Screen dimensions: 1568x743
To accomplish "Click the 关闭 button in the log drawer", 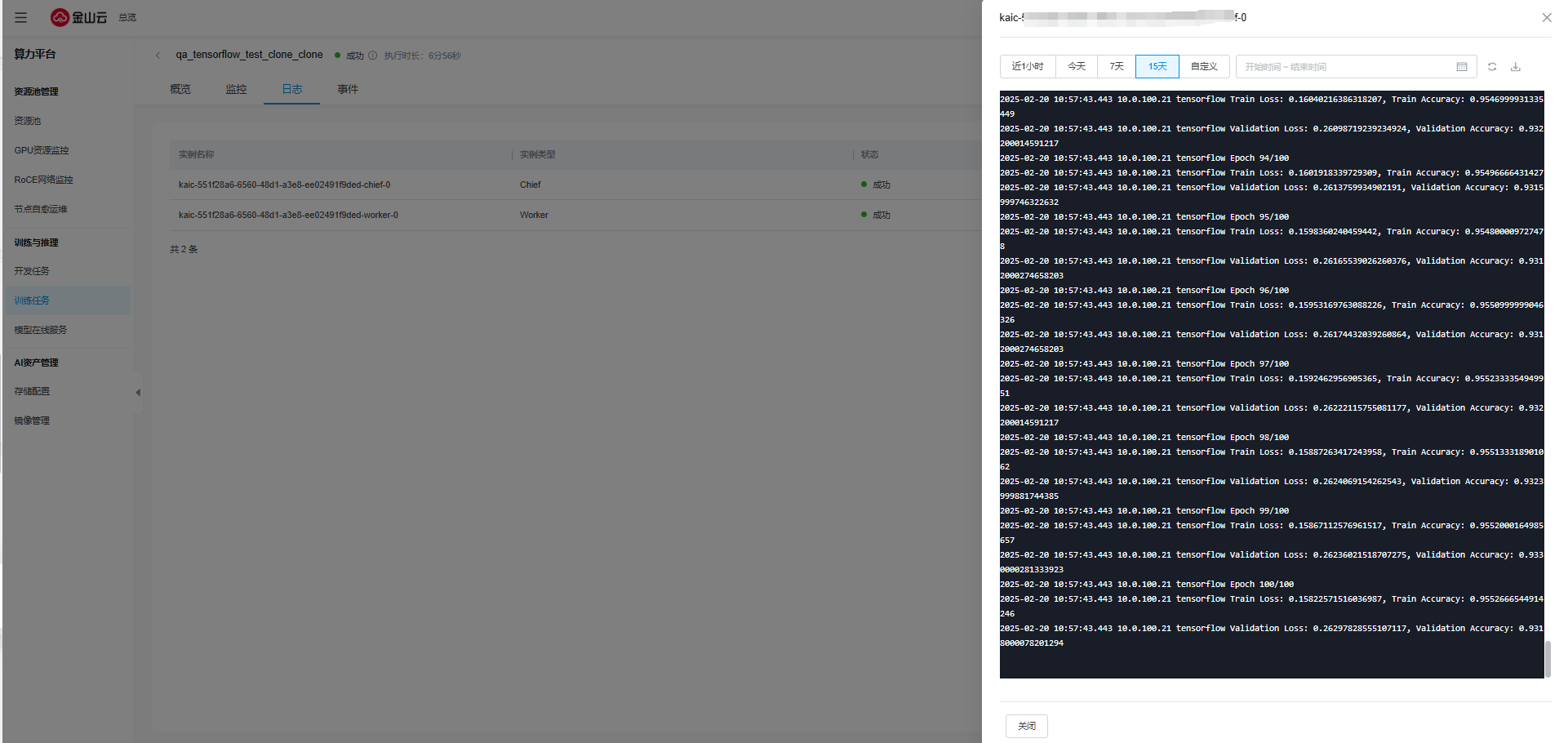I will (1027, 726).
